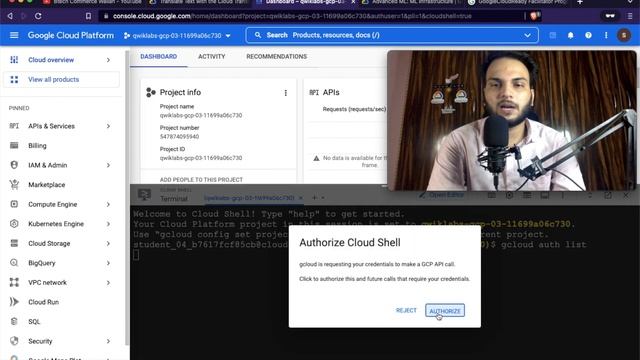Image resolution: width=640 pixels, height=360 pixels.
Task: Click the browser bookmark icon
Action: [88, 16]
